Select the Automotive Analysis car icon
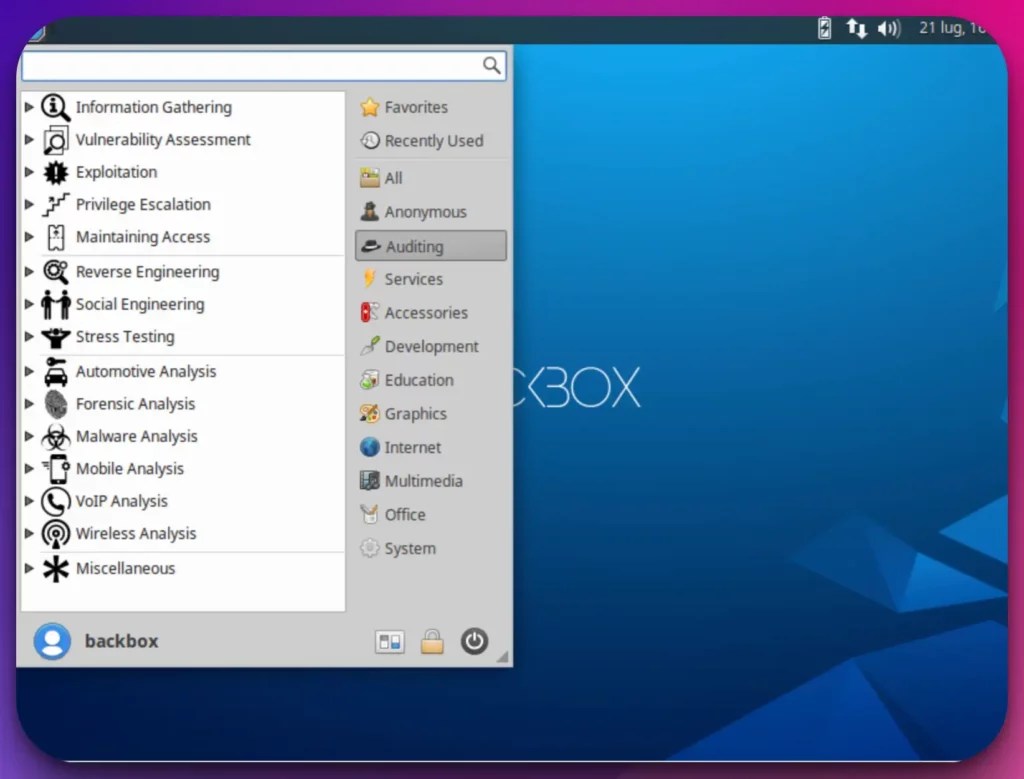The image size is (1024, 779). pos(55,371)
